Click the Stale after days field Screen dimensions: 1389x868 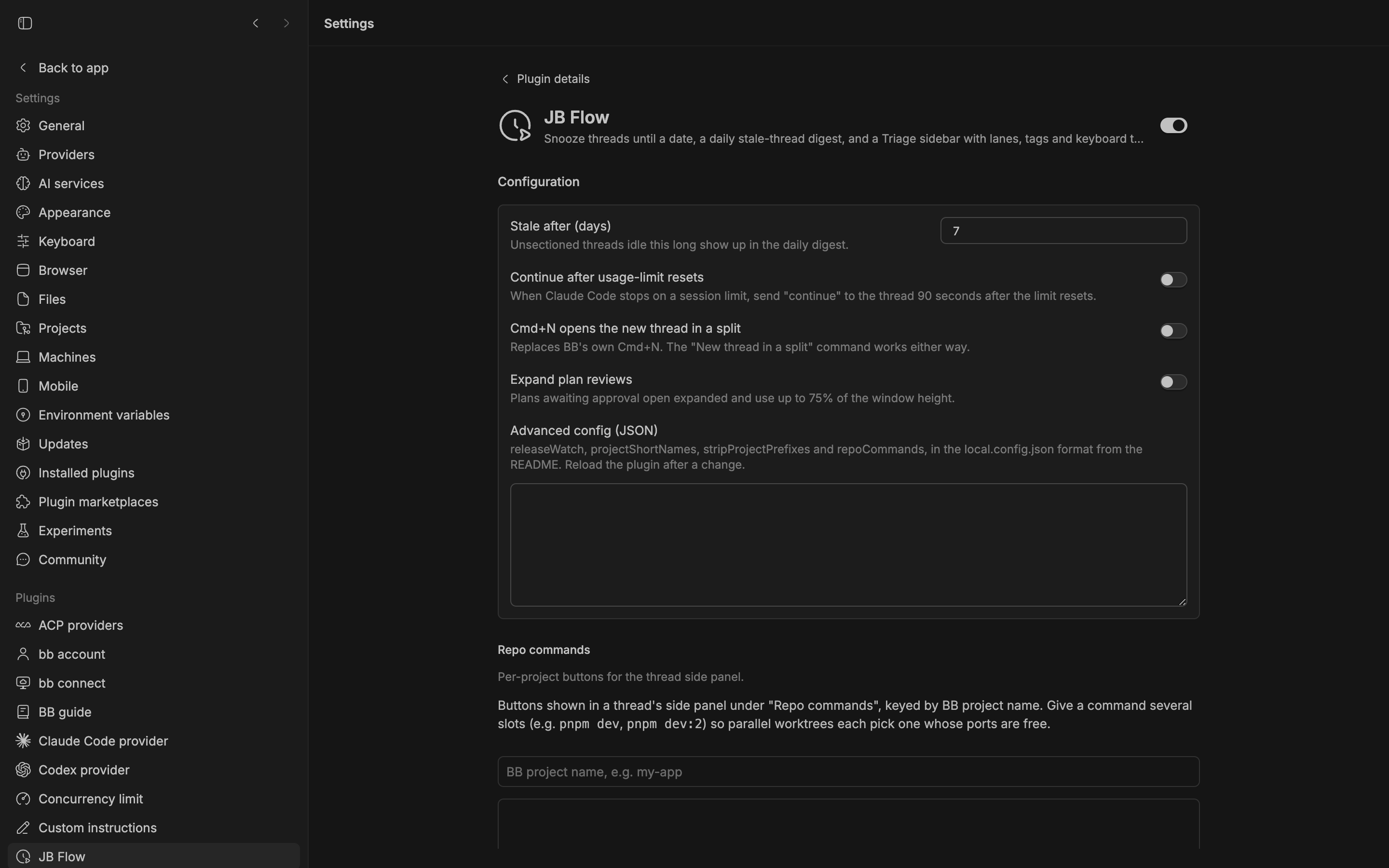pyautogui.click(x=1063, y=231)
